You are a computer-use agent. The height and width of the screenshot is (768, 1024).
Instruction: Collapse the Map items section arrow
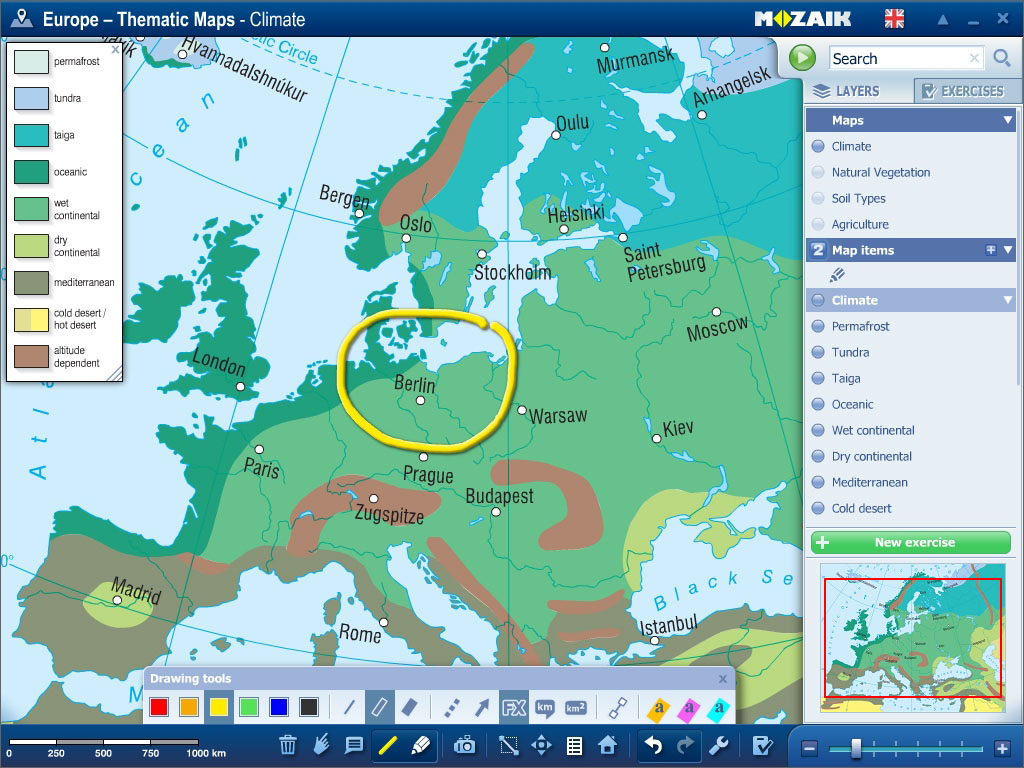click(x=1008, y=250)
